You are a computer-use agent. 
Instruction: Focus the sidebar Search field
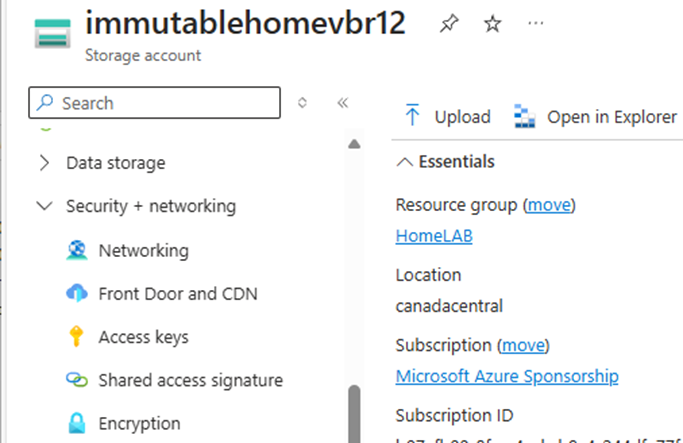point(154,103)
